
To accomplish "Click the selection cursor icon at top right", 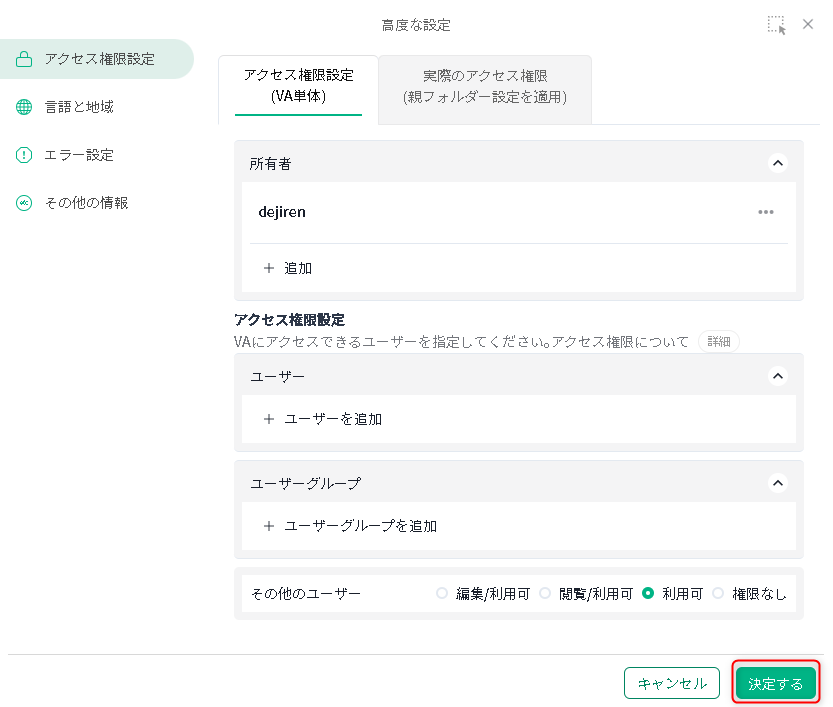I will [777, 25].
